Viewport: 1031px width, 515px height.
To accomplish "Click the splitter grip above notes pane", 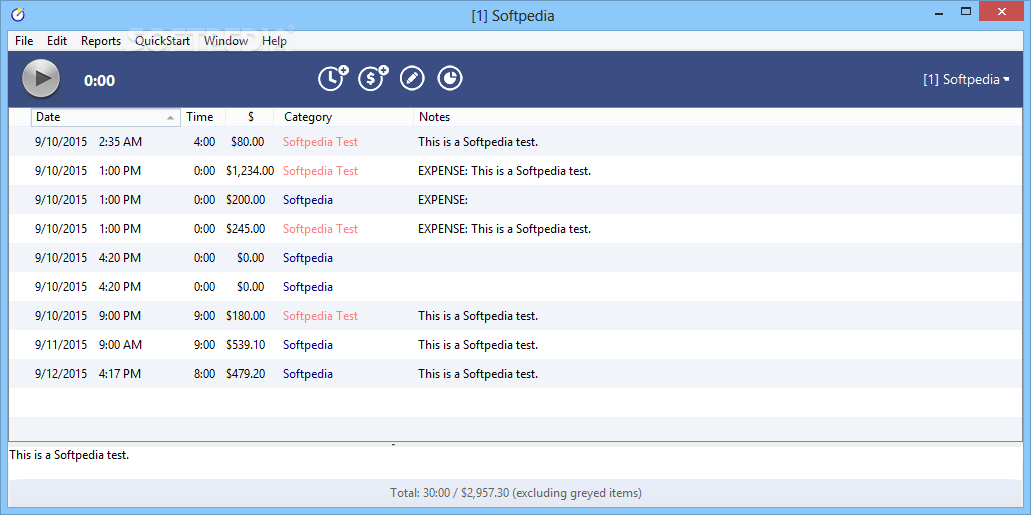I will 393,445.
